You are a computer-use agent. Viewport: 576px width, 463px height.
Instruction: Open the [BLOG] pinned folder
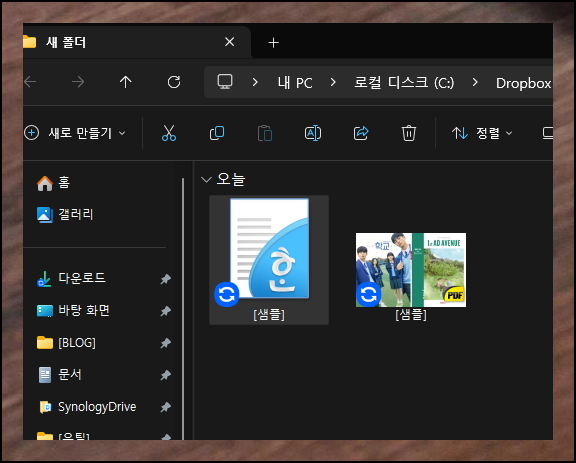(66, 343)
